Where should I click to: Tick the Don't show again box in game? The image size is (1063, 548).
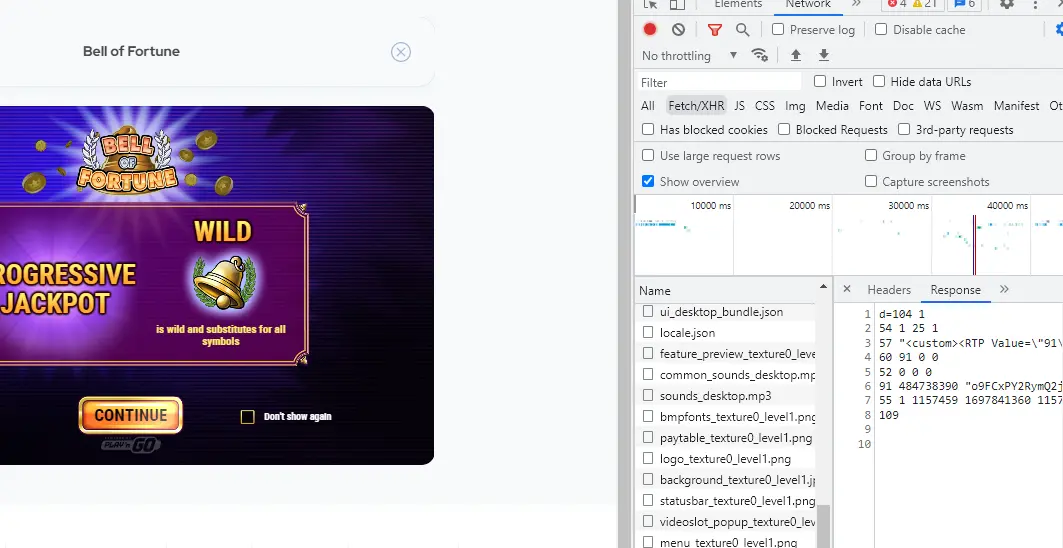[x=248, y=416]
